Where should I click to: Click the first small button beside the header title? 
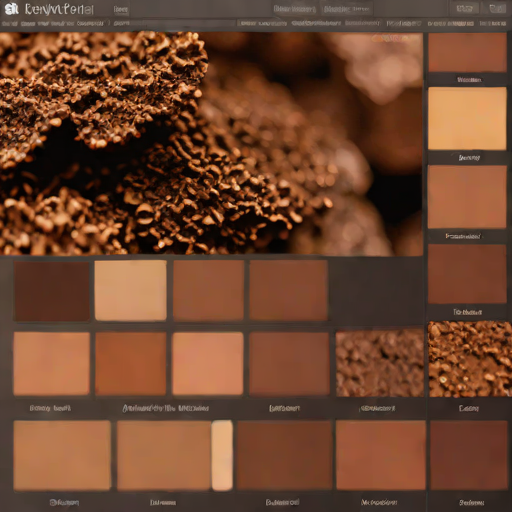pyautogui.click(x=121, y=10)
